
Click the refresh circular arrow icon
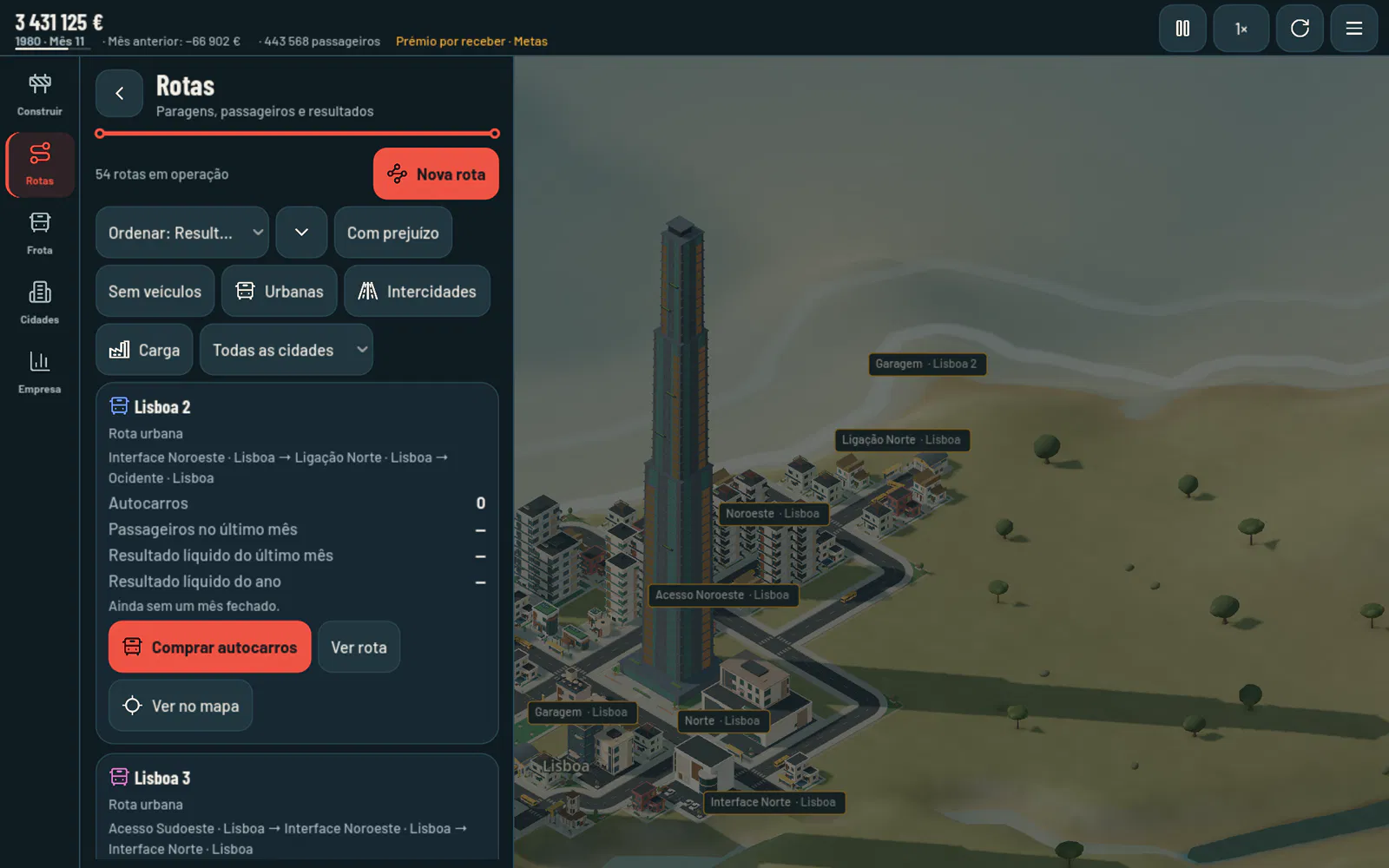point(1300,29)
